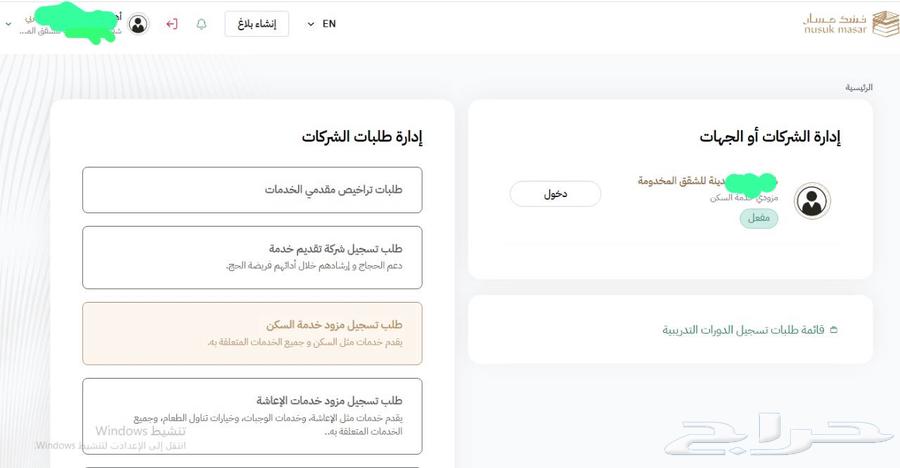Open the EN language dropdown
The image size is (900, 468).
pyautogui.click(x=321, y=24)
